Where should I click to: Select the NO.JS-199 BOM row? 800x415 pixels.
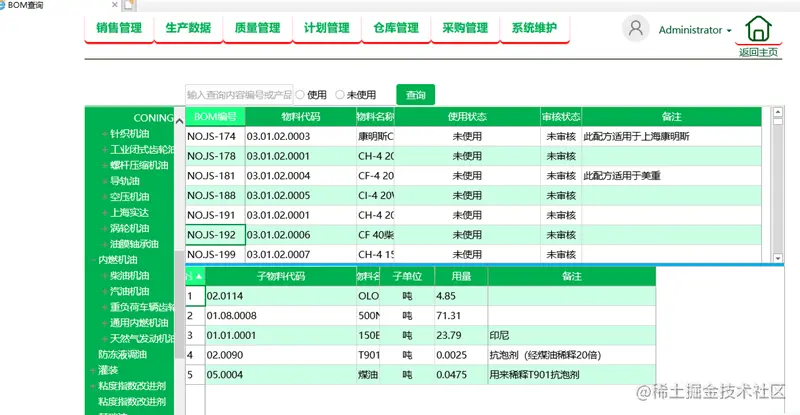[473, 254]
